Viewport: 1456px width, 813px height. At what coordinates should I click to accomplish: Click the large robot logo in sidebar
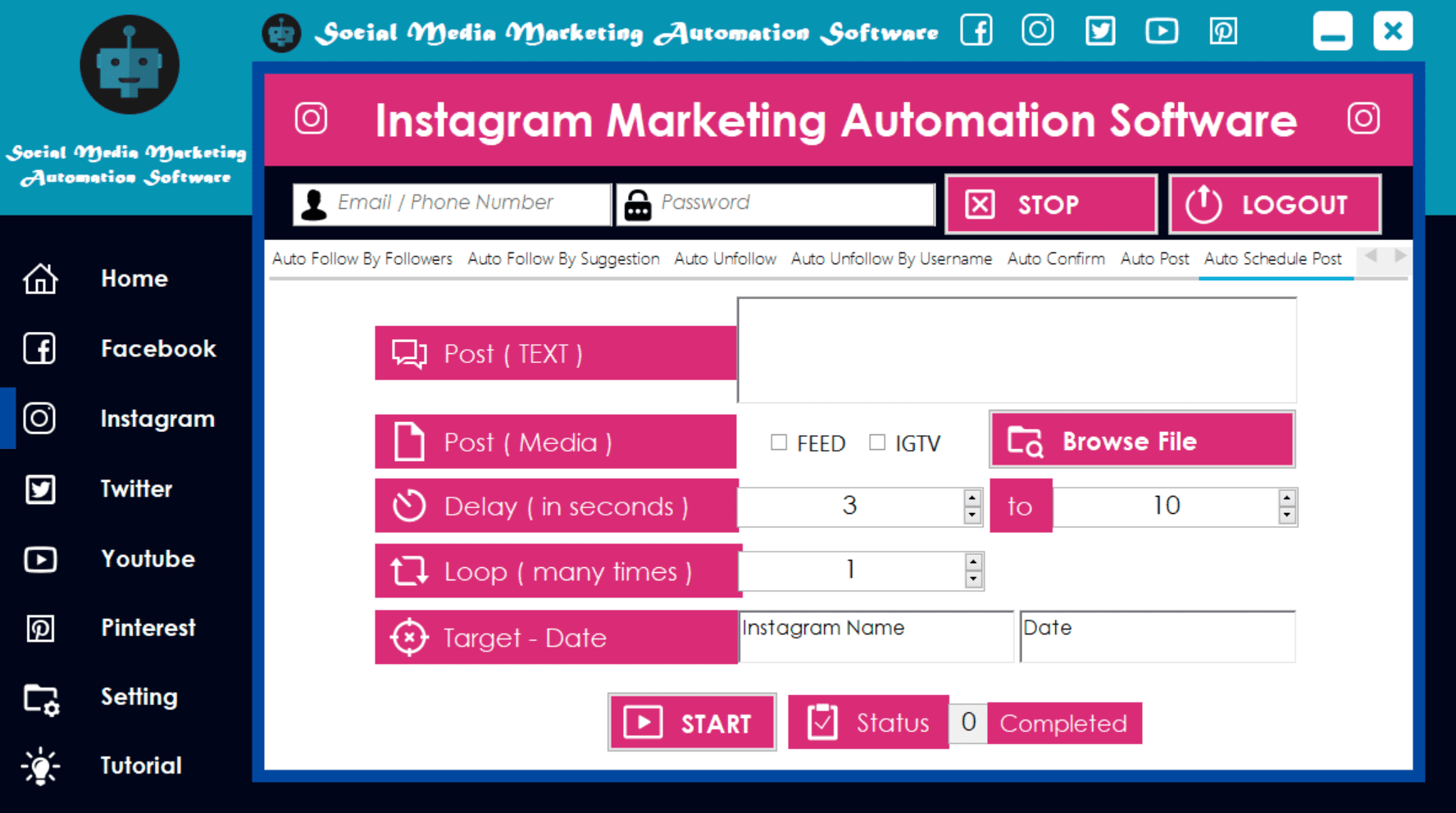coord(129,64)
